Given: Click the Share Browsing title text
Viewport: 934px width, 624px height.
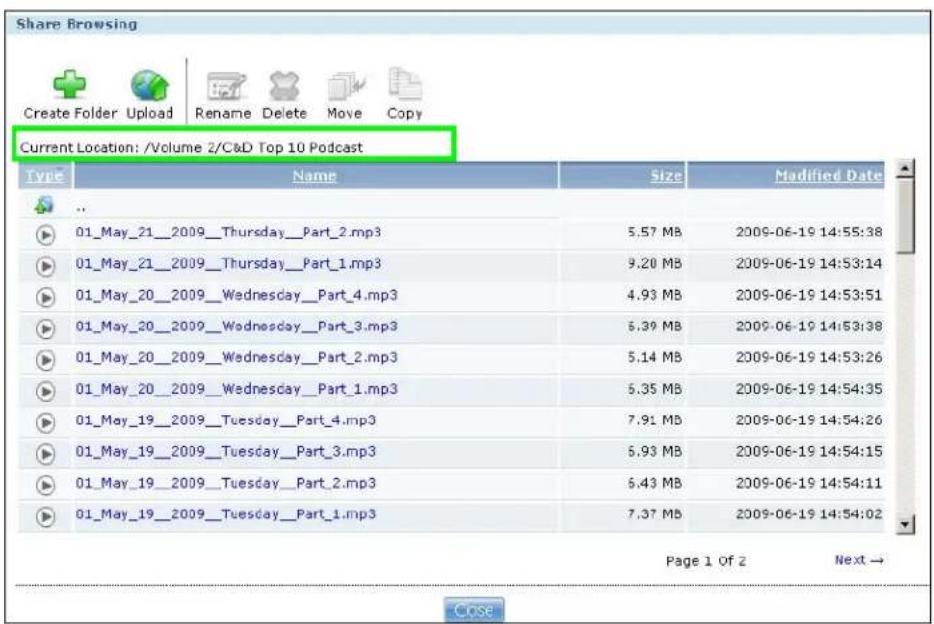Looking at the screenshot, I should [76, 24].
